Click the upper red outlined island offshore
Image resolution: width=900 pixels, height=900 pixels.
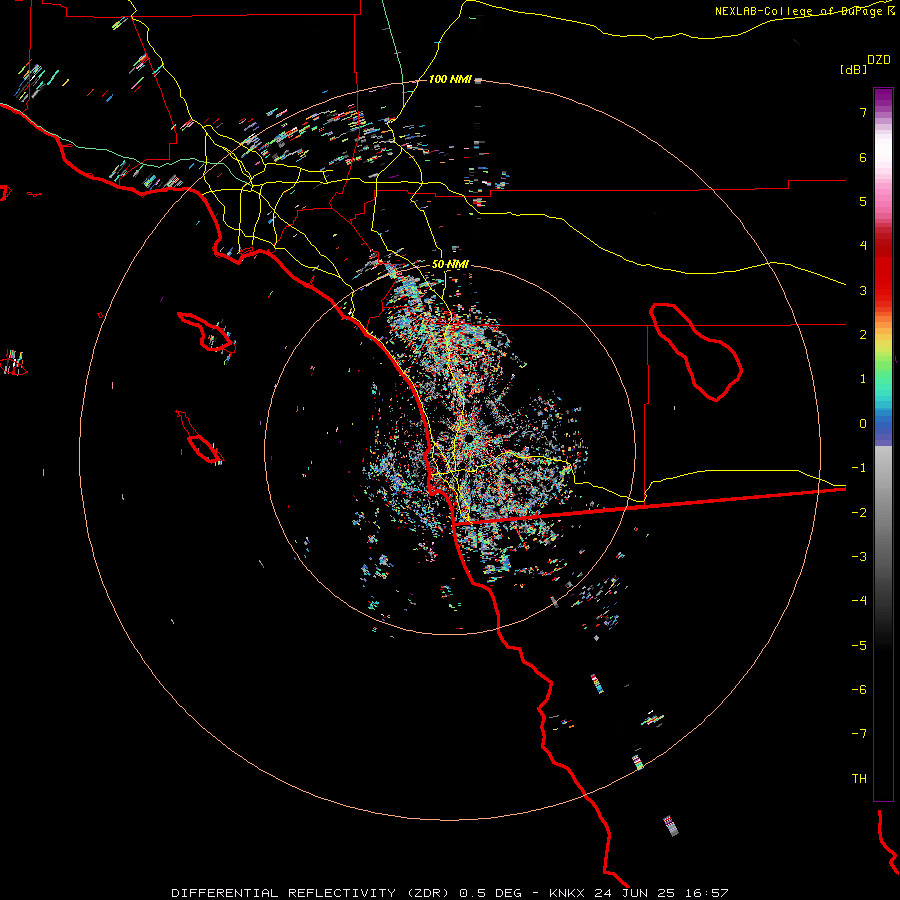pyautogui.click(x=206, y=332)
